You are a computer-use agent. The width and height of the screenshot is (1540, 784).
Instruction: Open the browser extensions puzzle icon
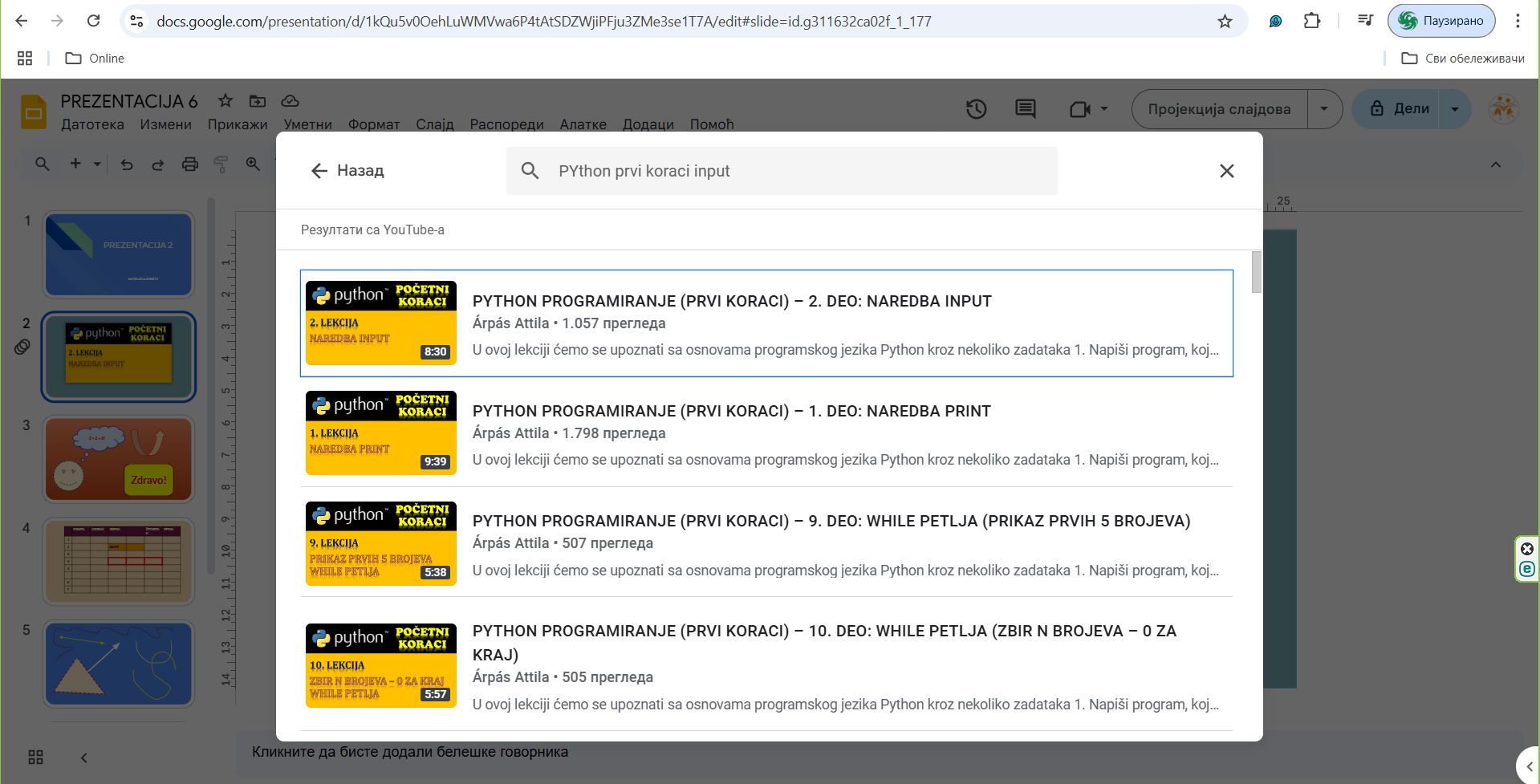coord(1312,22)
